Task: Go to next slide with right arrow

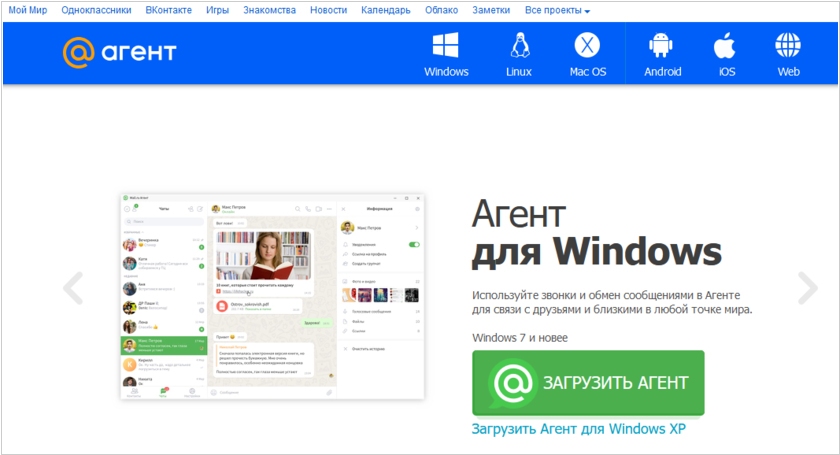Action: pos(807,288)
